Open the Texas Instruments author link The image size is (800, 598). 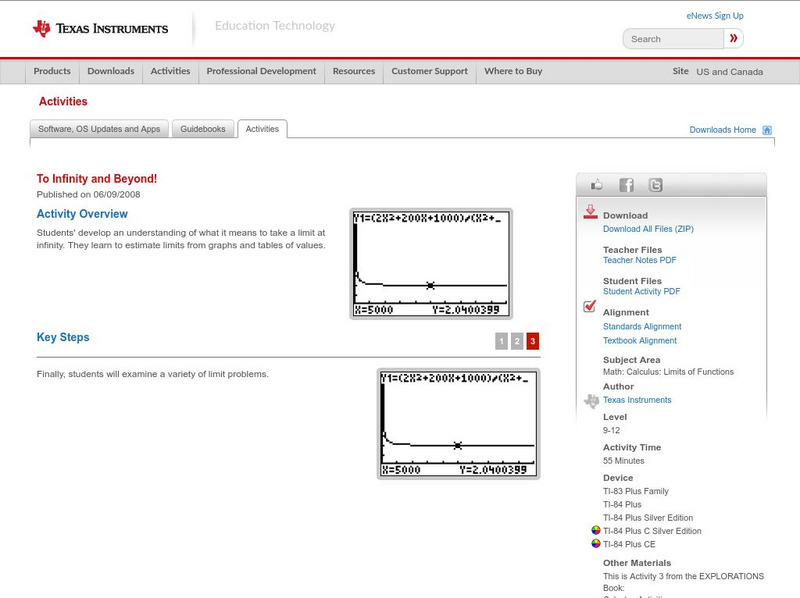[x=637, y=400]
